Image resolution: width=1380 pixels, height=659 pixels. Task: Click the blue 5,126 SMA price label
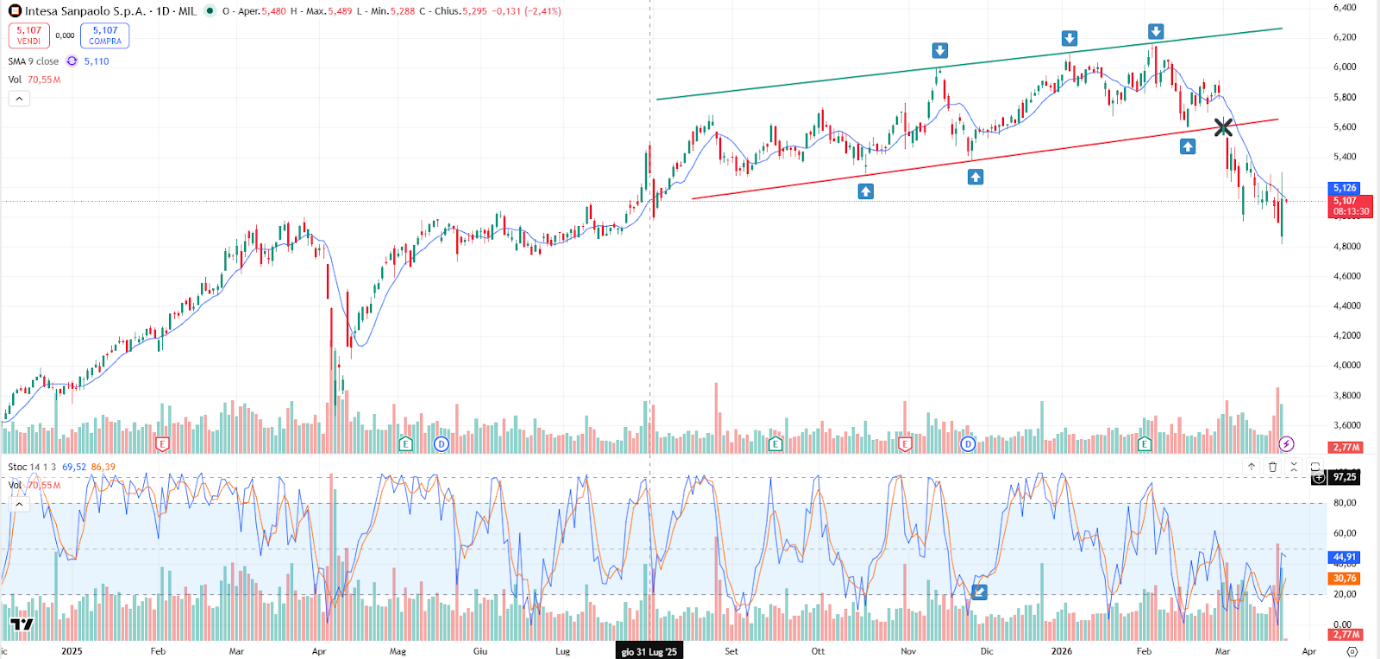1344,188
